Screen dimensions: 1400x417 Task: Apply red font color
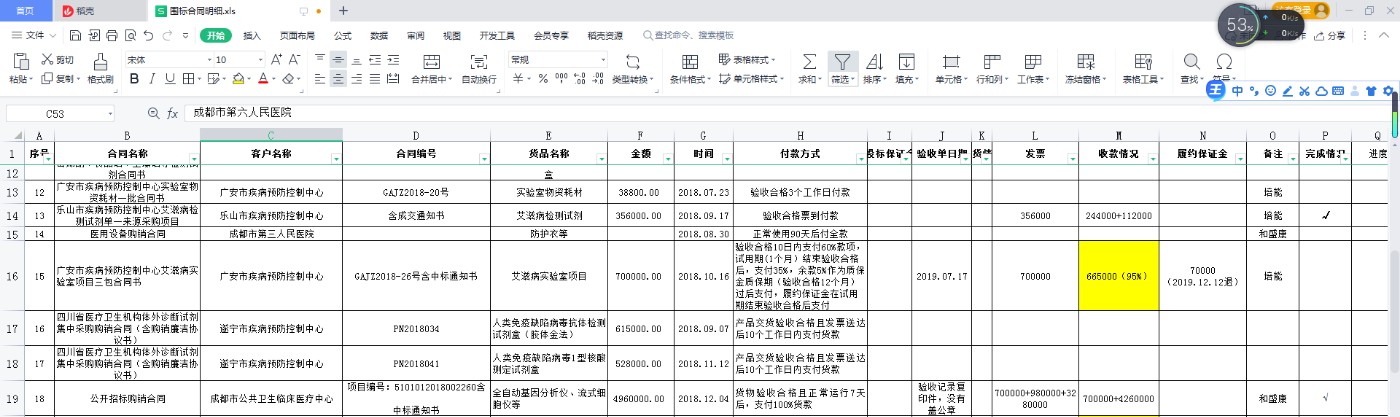262,79
